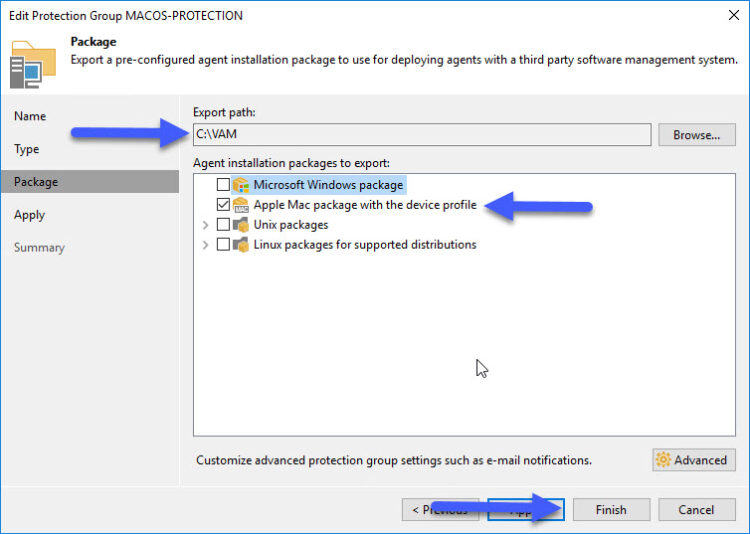Click the Apply button
This screenshot has height=534, width=750.
point(526,510)
